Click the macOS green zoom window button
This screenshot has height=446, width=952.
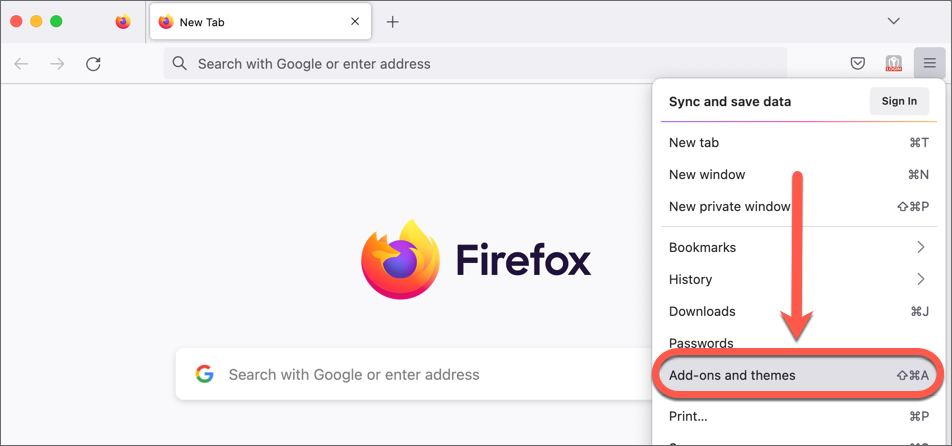point(56,21)
